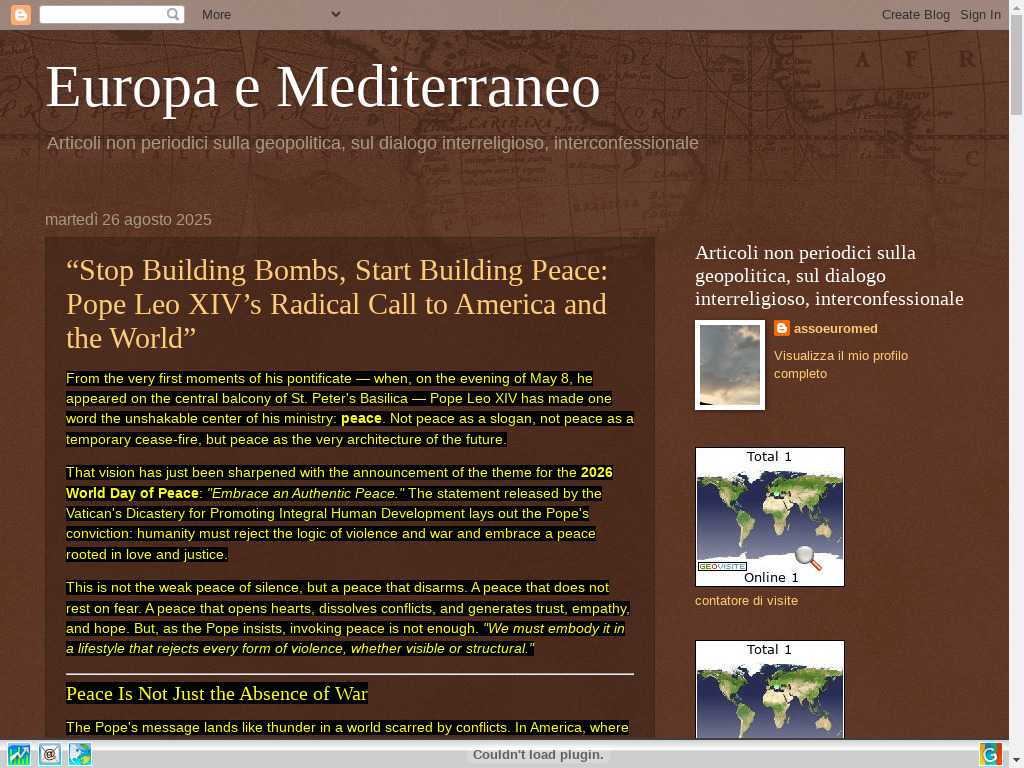1024x768 pixels.
Task: Click the magnifying glass on the first visitor map
Action: point(808,558)
